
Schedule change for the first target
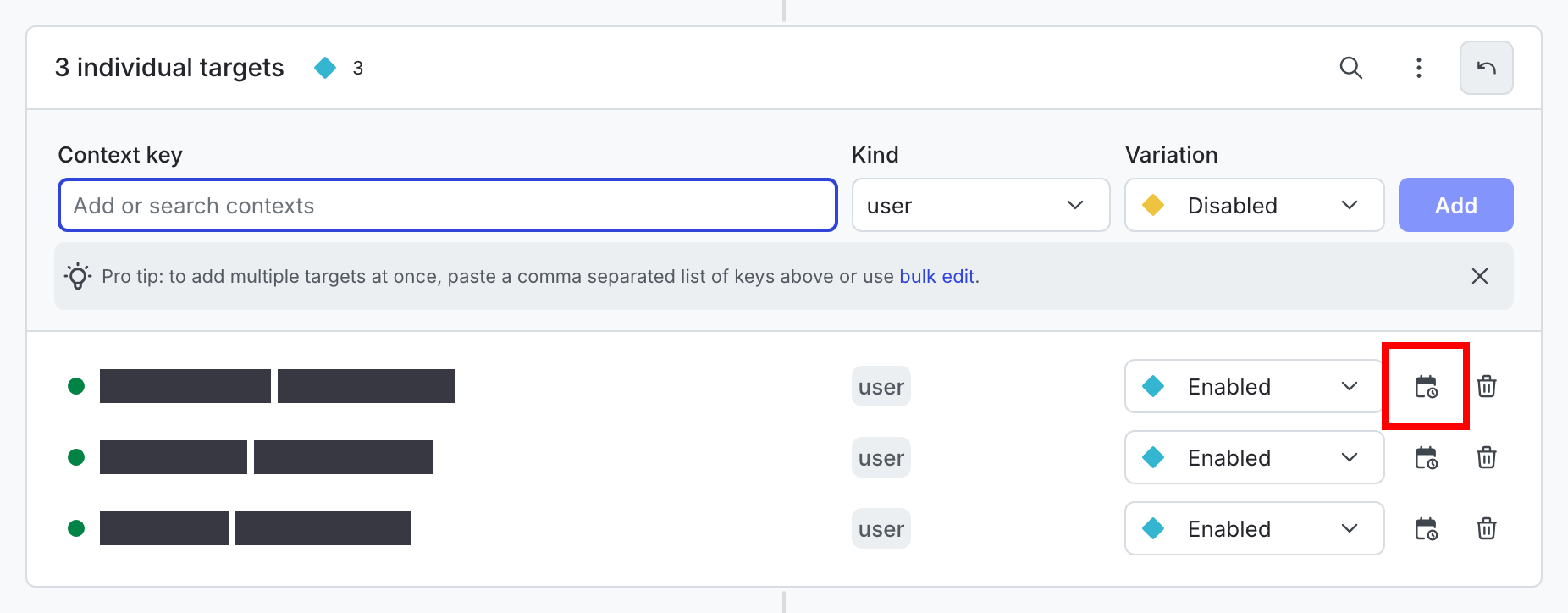pos(1426,387)
